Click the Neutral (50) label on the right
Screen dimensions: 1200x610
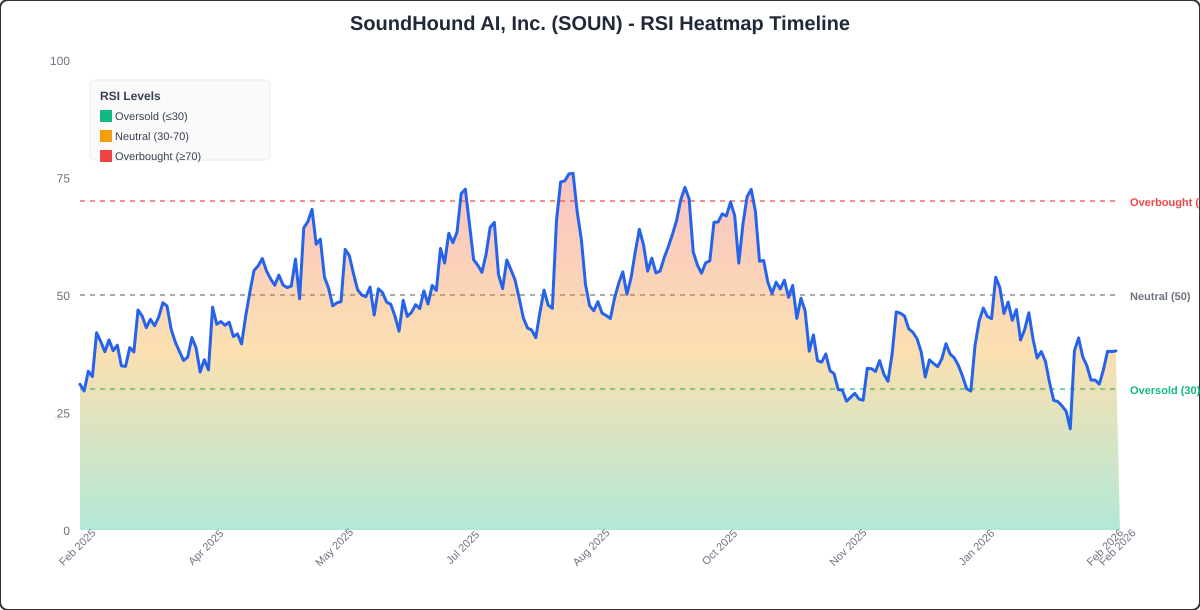point(1159,296)
